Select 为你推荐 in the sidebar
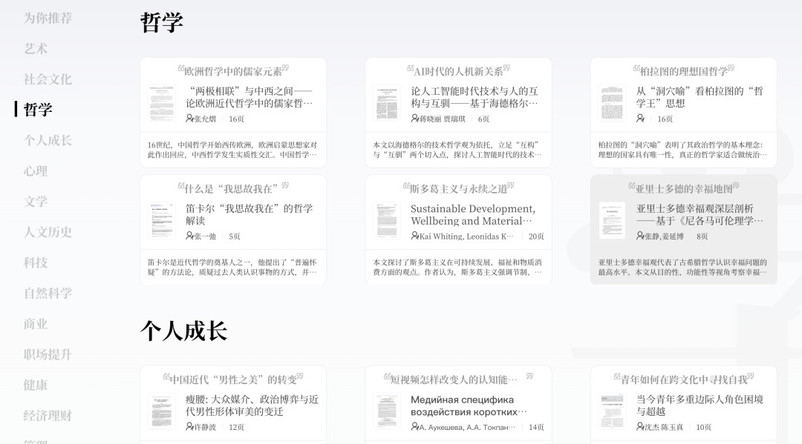 tap(48, 18)
